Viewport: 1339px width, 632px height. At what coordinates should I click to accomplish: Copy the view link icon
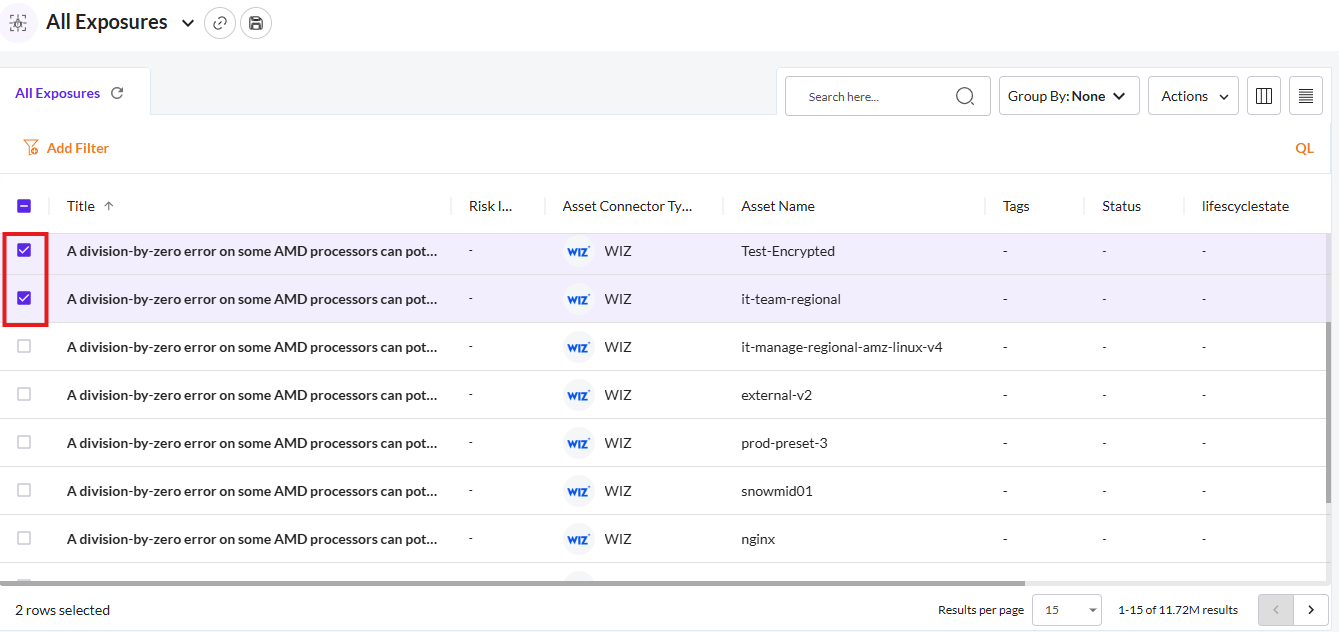(x=220, y=23)
